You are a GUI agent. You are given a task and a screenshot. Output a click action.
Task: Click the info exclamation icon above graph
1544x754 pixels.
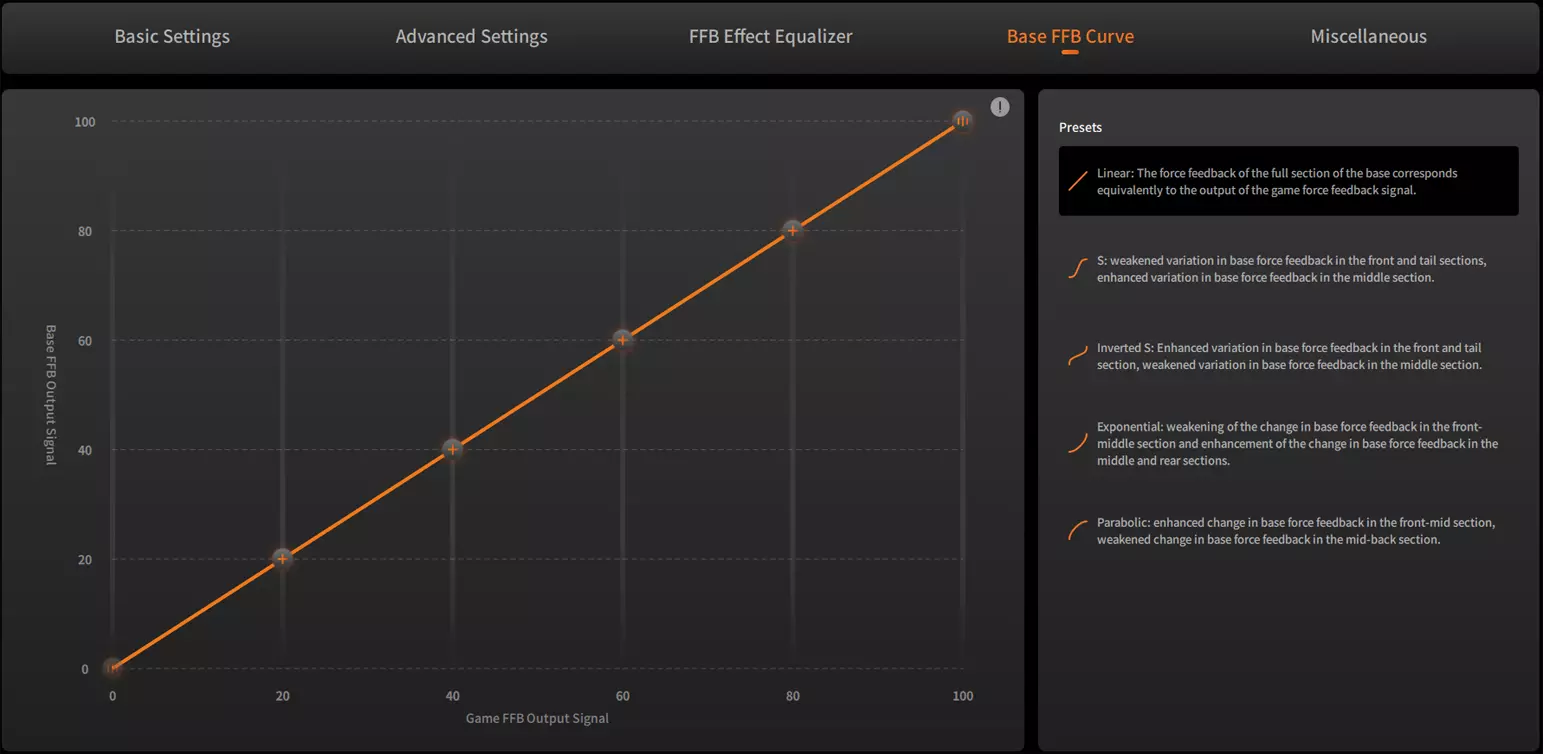pyautogui.click(x=1000, y=107)
